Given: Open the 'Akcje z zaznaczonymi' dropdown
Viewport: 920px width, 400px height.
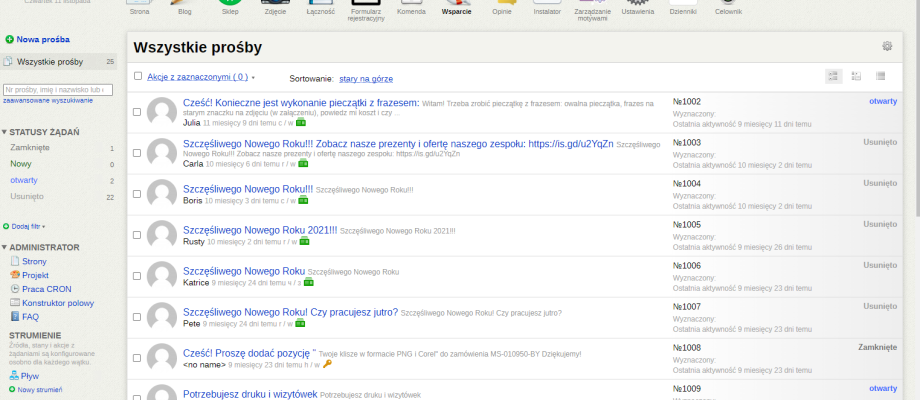Looking at the screenshot, I should coord(200,77).
